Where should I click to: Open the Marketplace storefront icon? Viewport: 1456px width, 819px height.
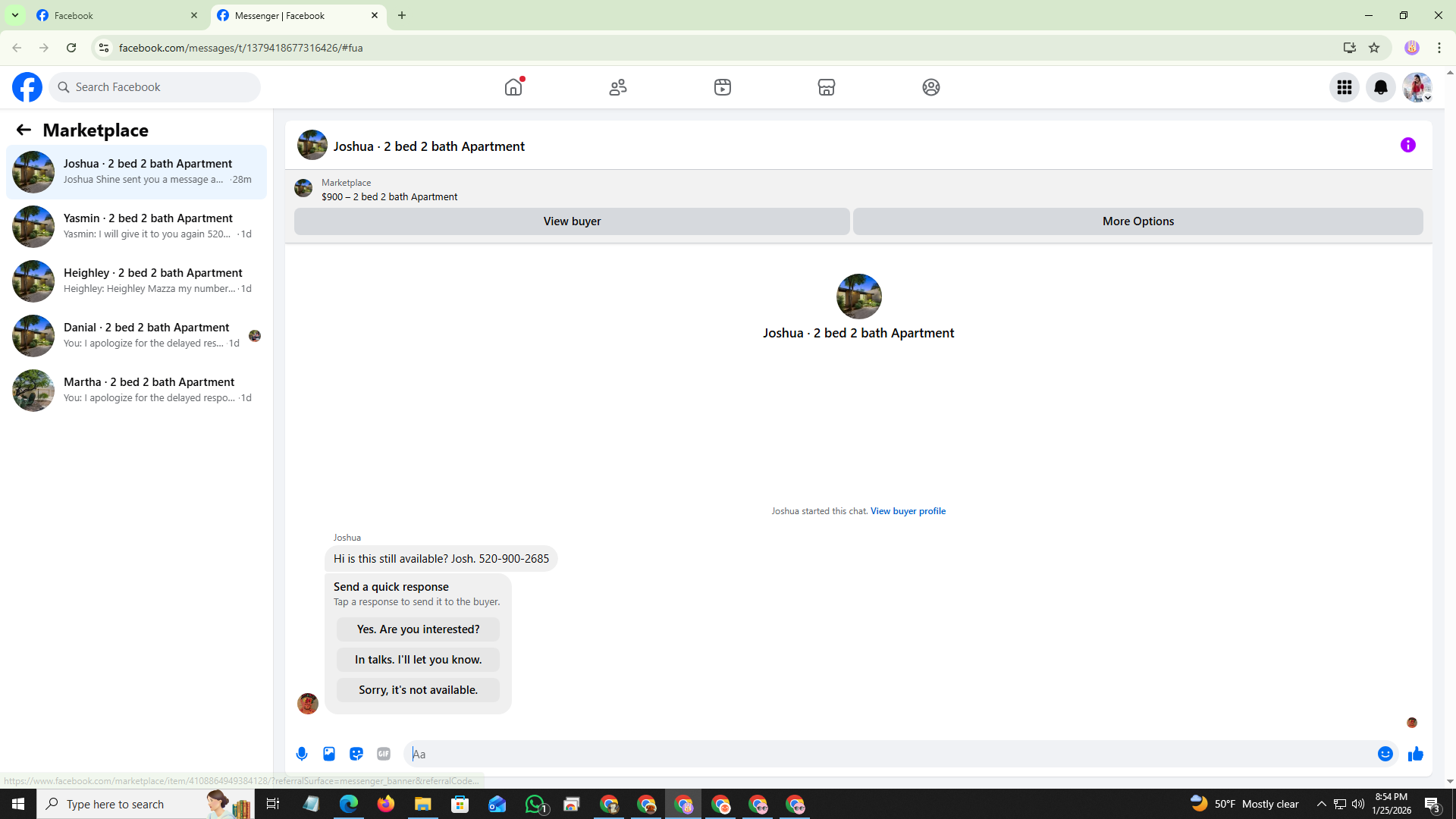click(827, 87)
